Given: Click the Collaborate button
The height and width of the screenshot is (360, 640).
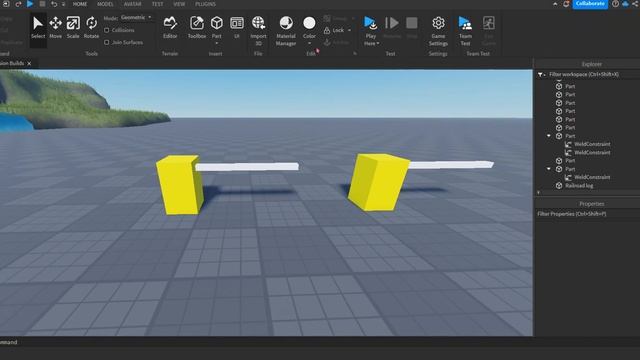Looking at the screenshot, I should [x=590, y=4].
